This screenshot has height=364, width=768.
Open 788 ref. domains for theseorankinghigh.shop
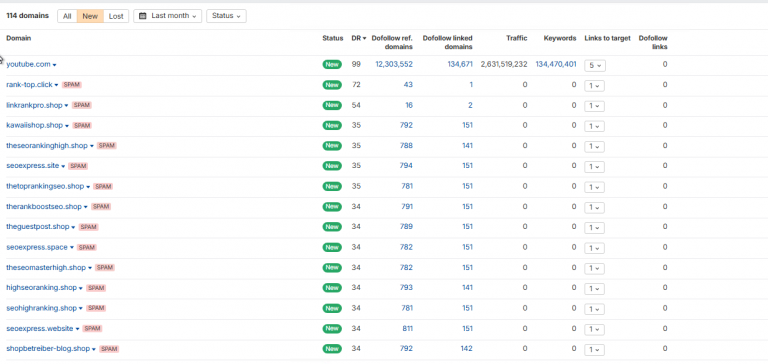(x=407, y=146)
